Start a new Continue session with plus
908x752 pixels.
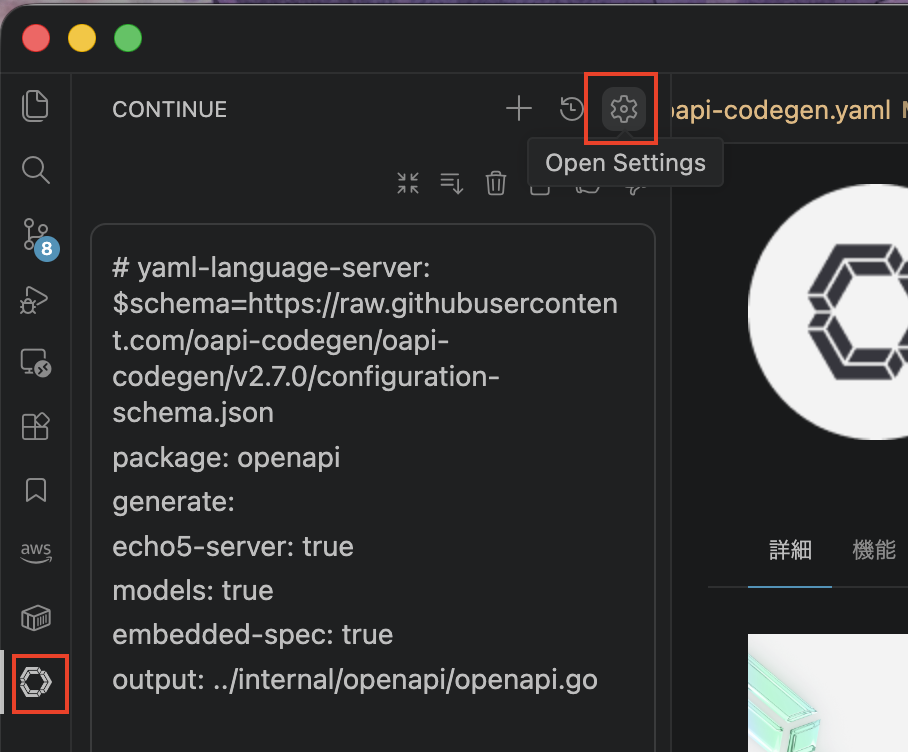click(519, 108)
